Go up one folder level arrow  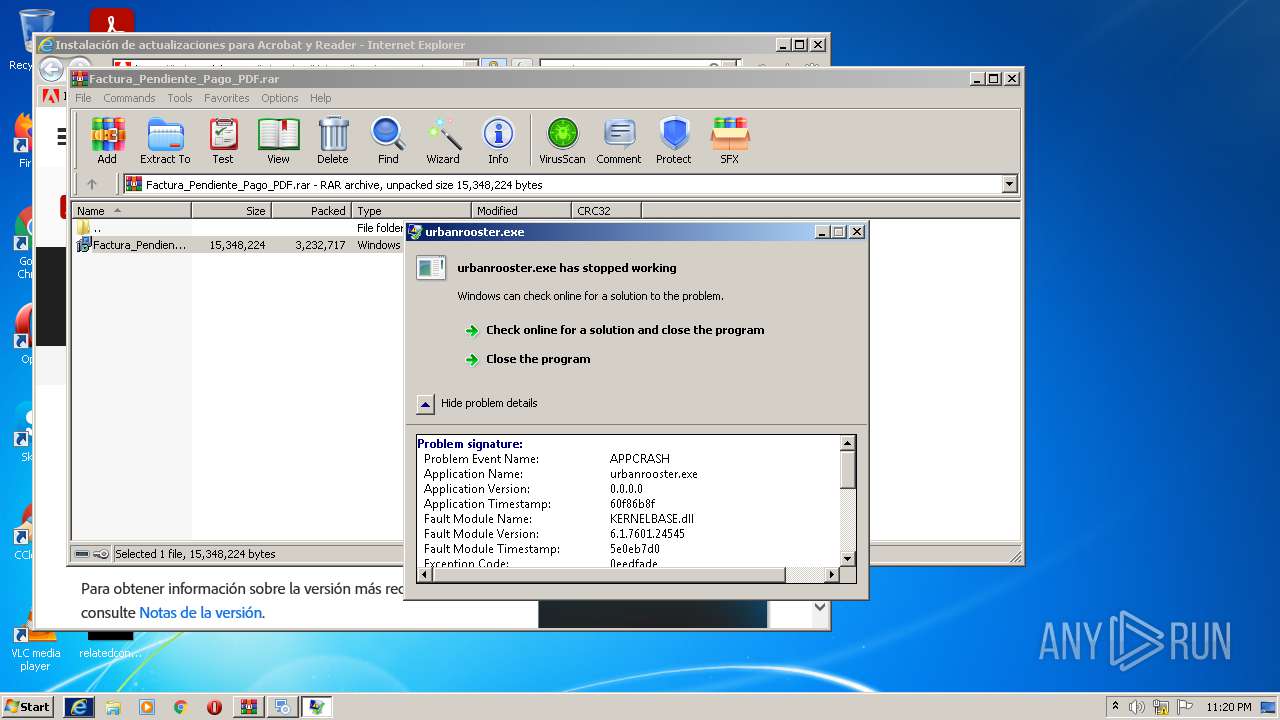click(92, 184)
